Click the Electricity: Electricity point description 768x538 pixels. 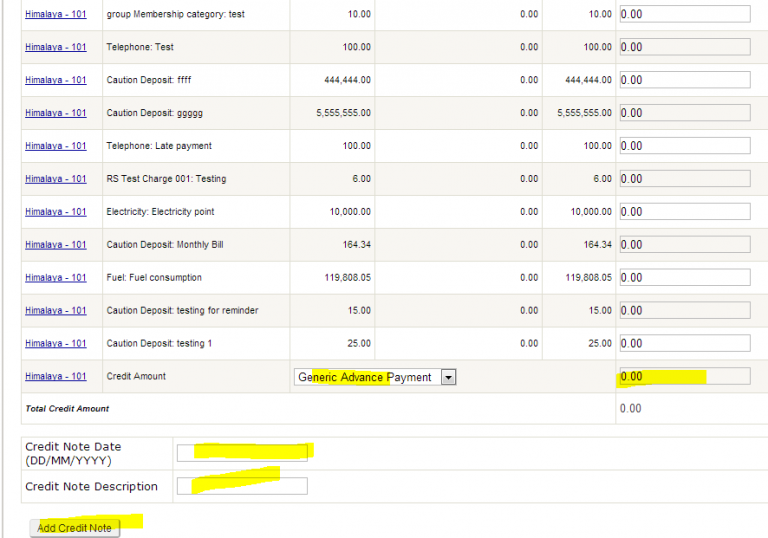tap(160, 212)
